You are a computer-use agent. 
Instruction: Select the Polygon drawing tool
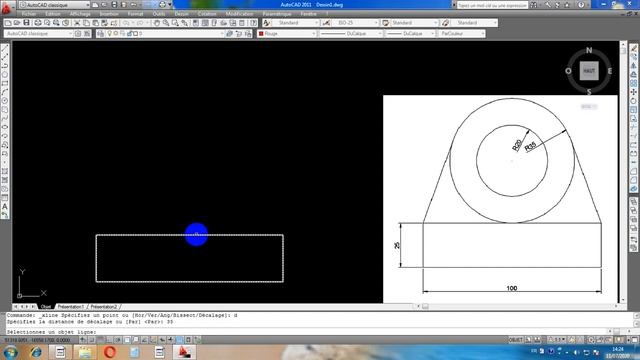pyautogui.click(x=5, y=75)
